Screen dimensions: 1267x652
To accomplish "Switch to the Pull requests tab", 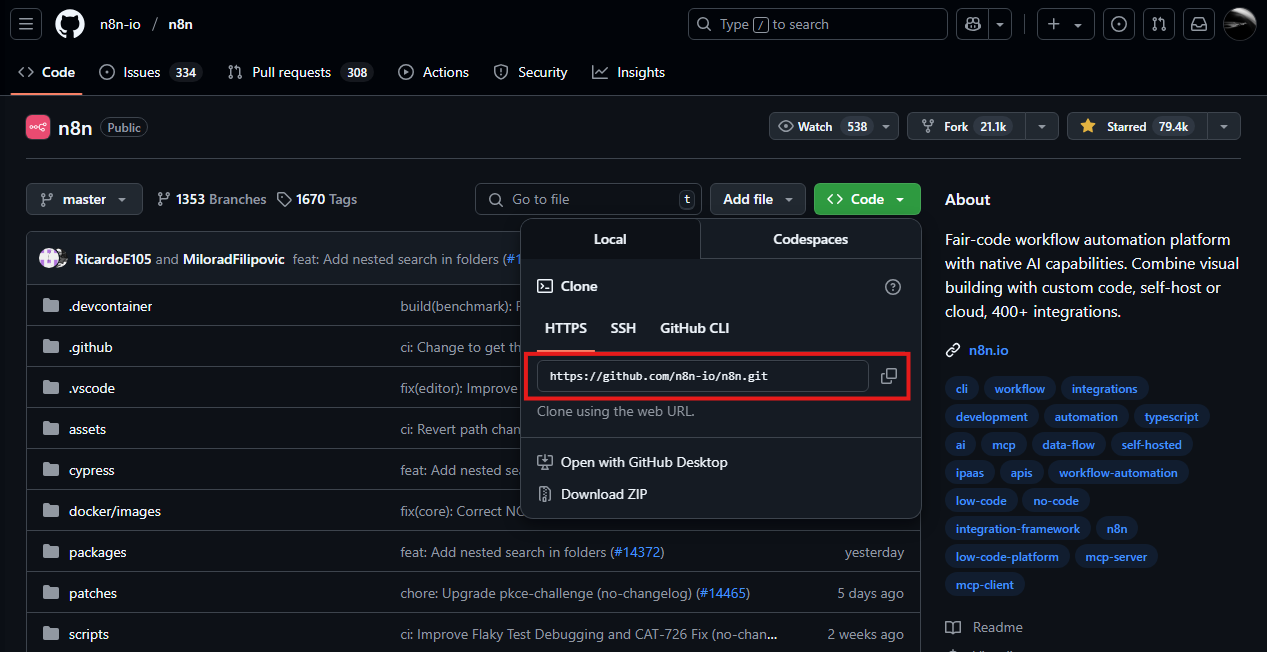I will coord(299,72).
